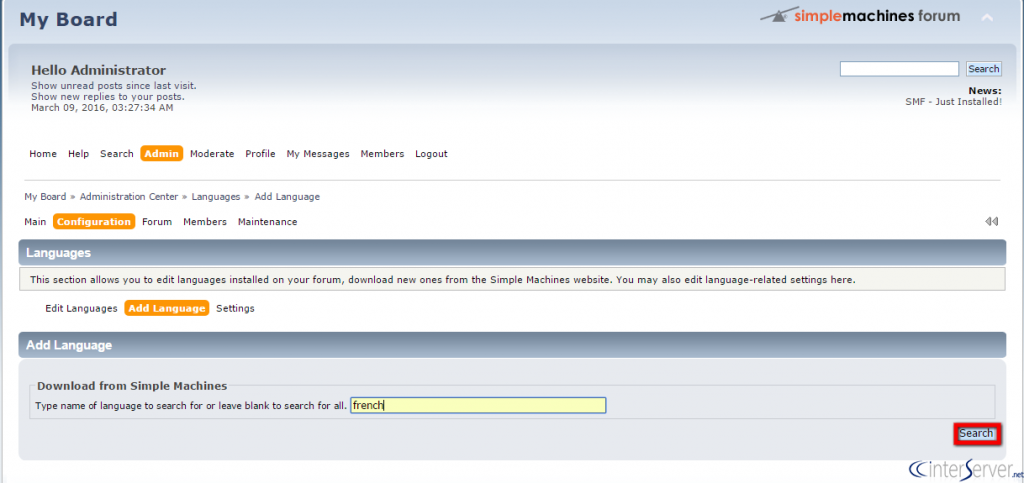Open the Maintenance admin tab
1024x483 pixels.
[x=268, y=222]
